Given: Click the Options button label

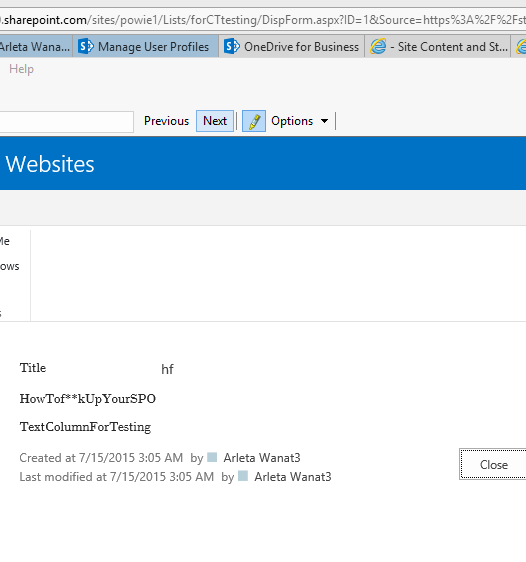Looking at the screenshot, I should coord(292,121).
